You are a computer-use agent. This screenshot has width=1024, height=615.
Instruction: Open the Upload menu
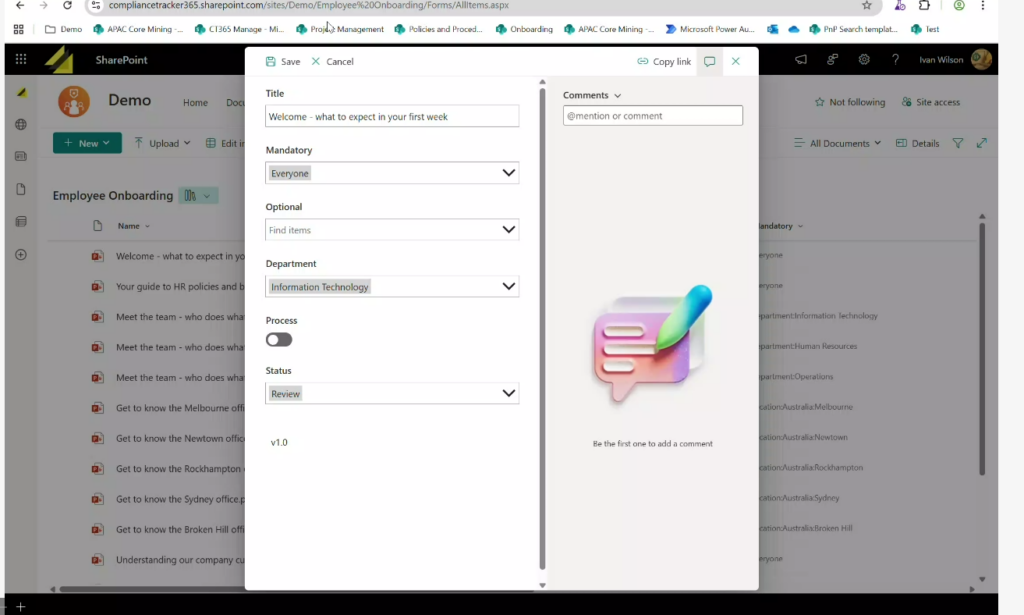pos(162,143)
